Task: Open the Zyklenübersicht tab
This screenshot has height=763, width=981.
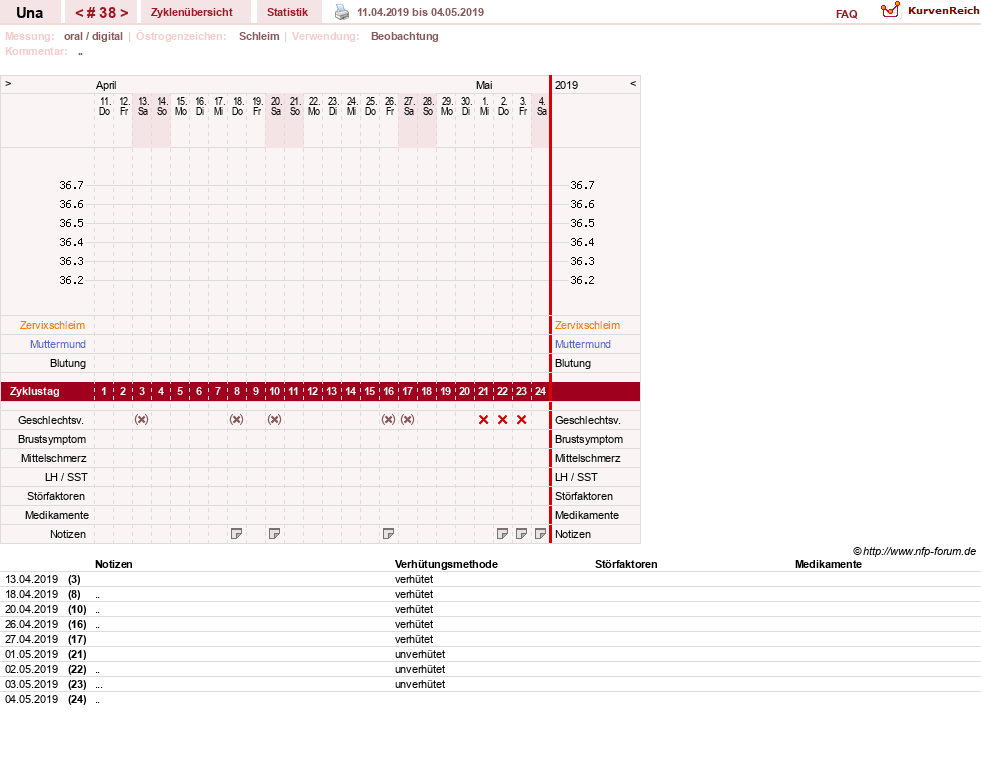Action: 191,12
